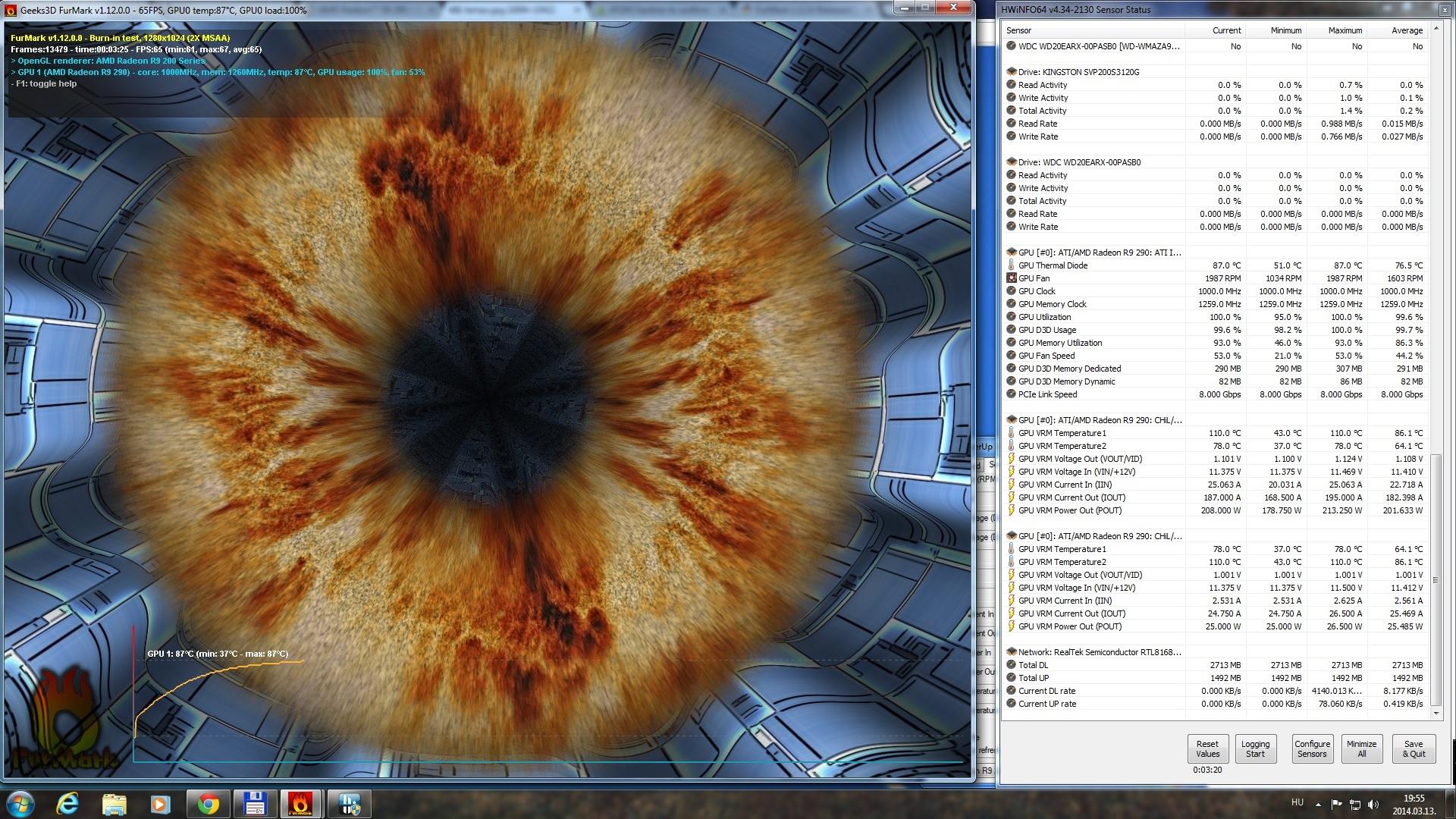Click the icon beside GPU Memory Clock
This screenshot has height=819, width=1456.
1011,304
